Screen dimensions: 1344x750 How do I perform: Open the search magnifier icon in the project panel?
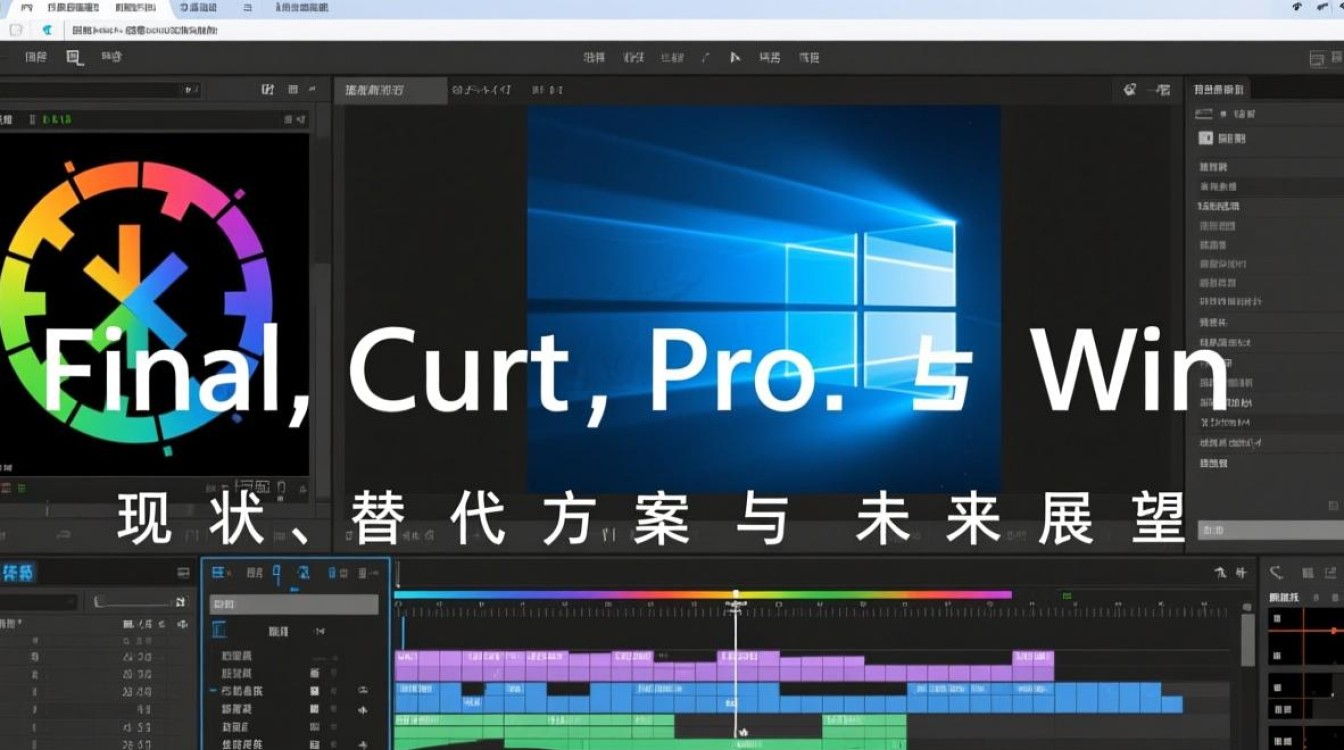click(x=188, y=90)
